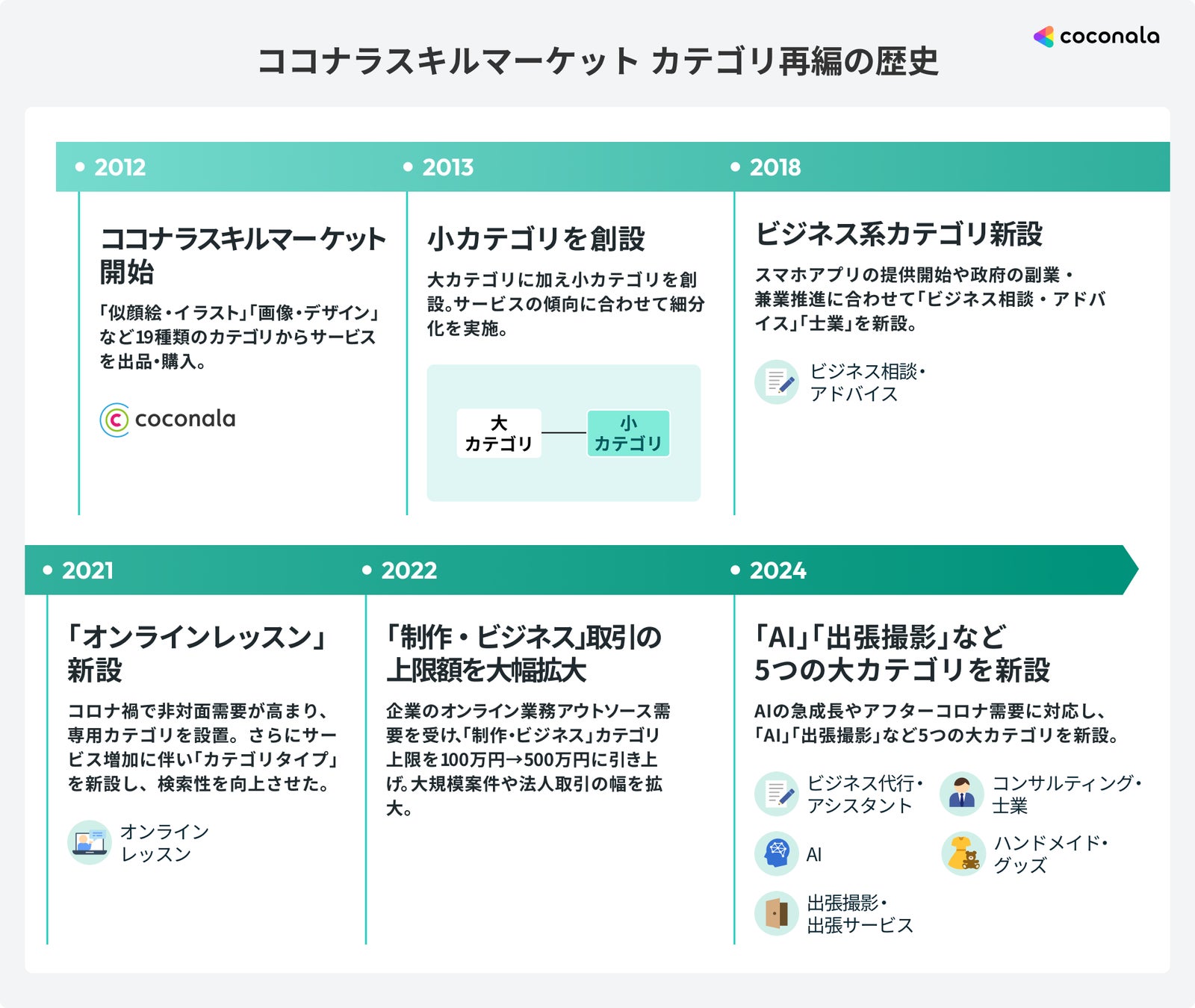Click the label ビジネス代行・アシスタント
This screenshot has width=1195, height=1008.
[x=866, y=794]
